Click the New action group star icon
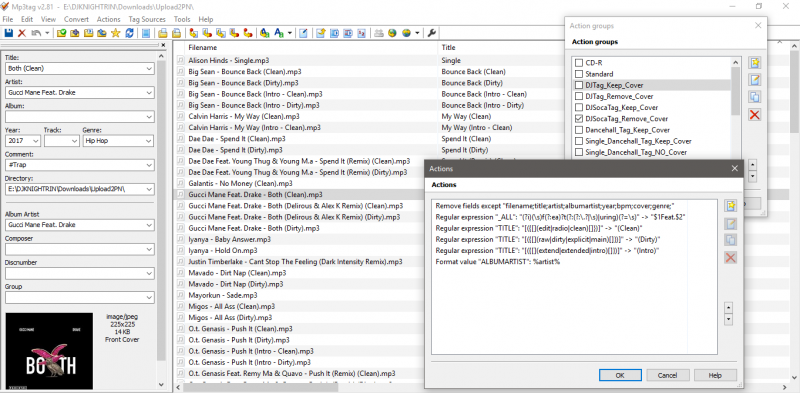The image size is (800, 393). pos(755,62)
